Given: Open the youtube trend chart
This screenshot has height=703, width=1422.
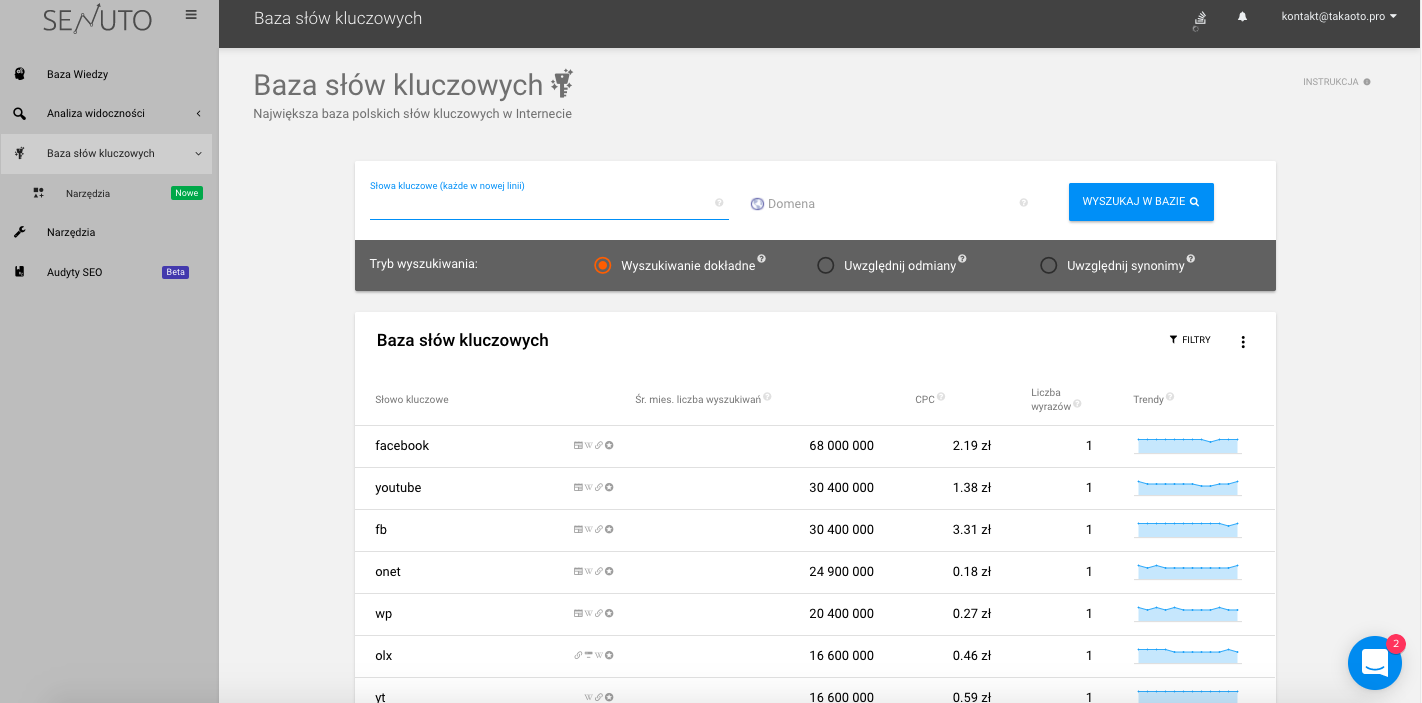Looking at the screenshot, I should [1188, 488].
